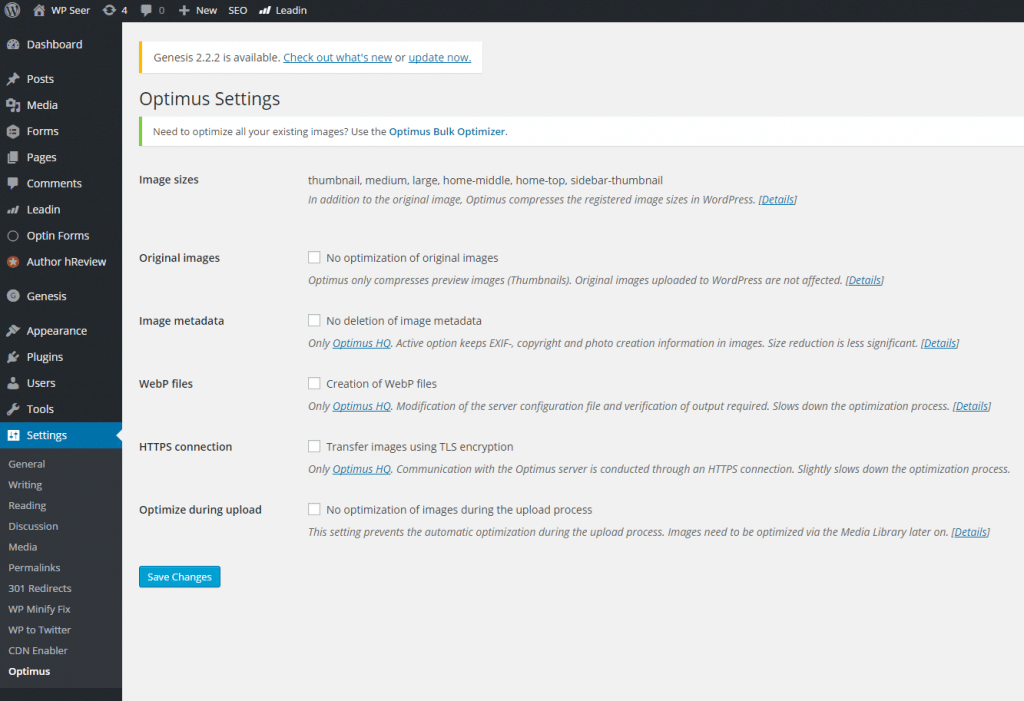
Task: Enable No optimization of original images
Action: pos(314,257)
